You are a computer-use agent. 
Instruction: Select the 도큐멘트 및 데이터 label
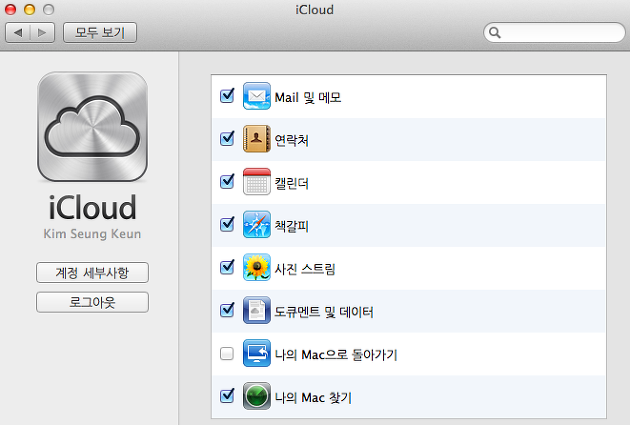[x=324, y=312]
